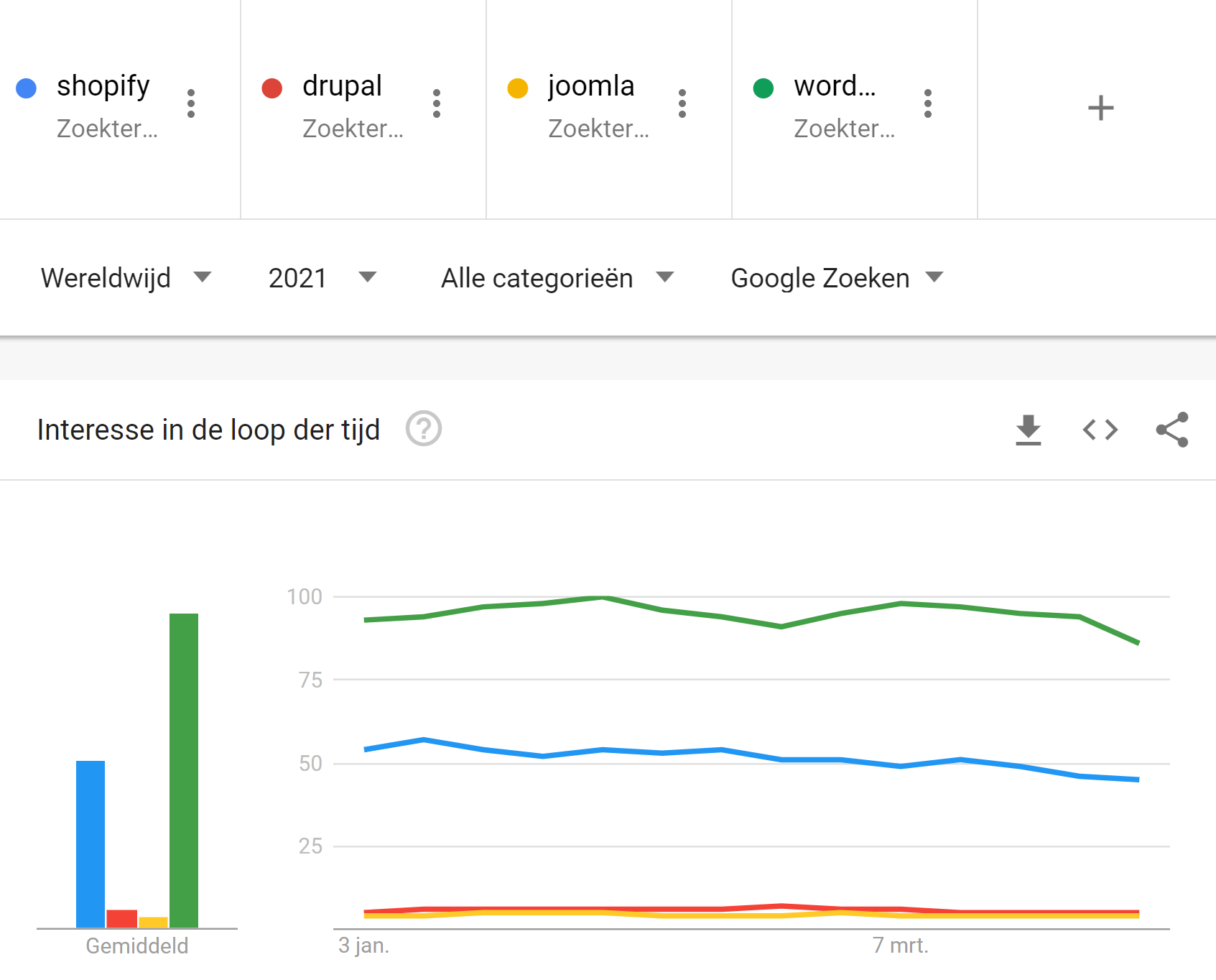1216x980 pixels.
Task: Click the joomla search term
Action: [x=591, y=86]
